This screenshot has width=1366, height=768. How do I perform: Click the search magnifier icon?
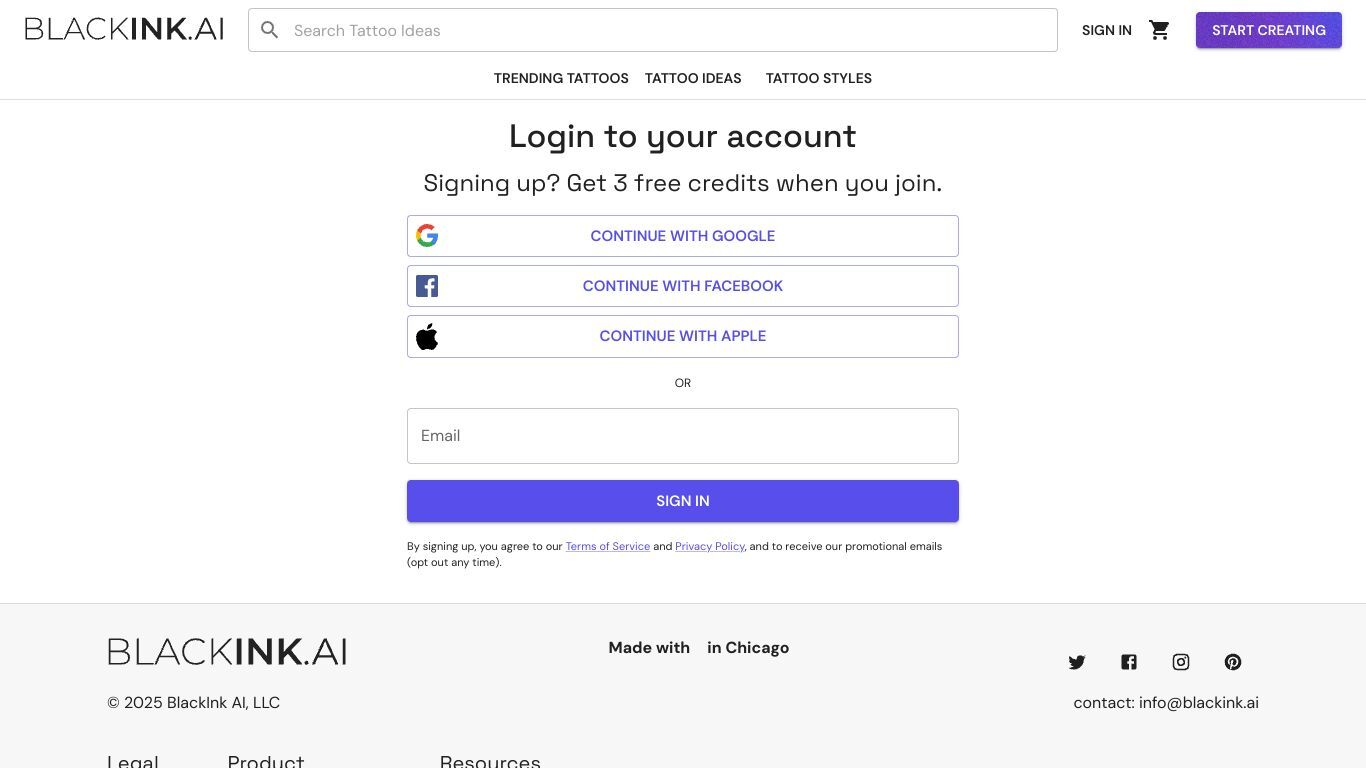270,30
